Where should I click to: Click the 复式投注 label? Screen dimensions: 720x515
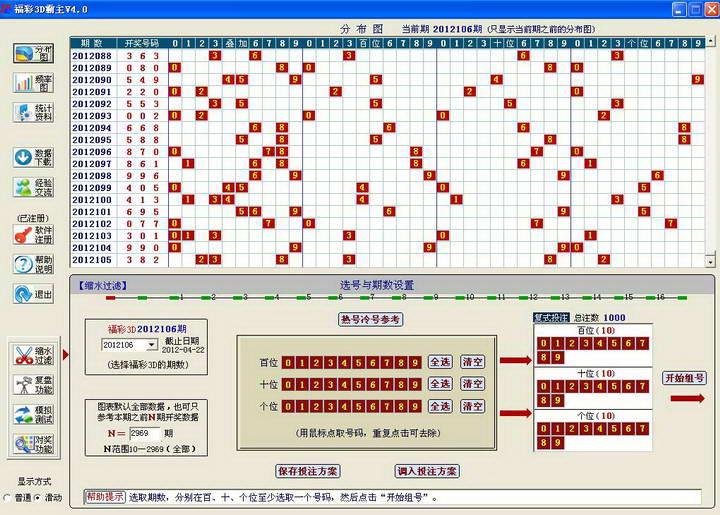pyautogui.click(x=551, y=318)
